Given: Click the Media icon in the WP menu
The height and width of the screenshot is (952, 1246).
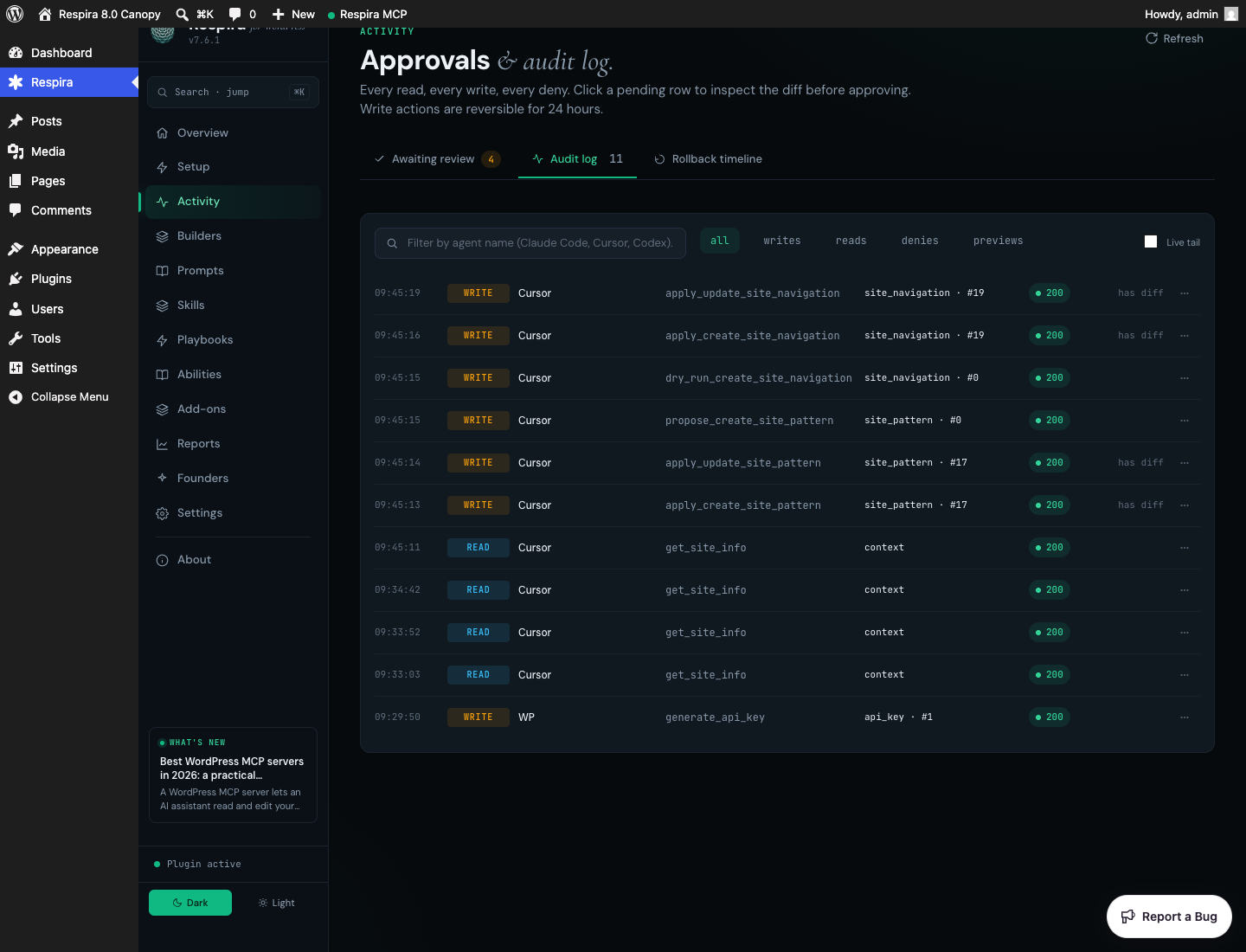Looking at the screenshot, I should tap(16, 151).
